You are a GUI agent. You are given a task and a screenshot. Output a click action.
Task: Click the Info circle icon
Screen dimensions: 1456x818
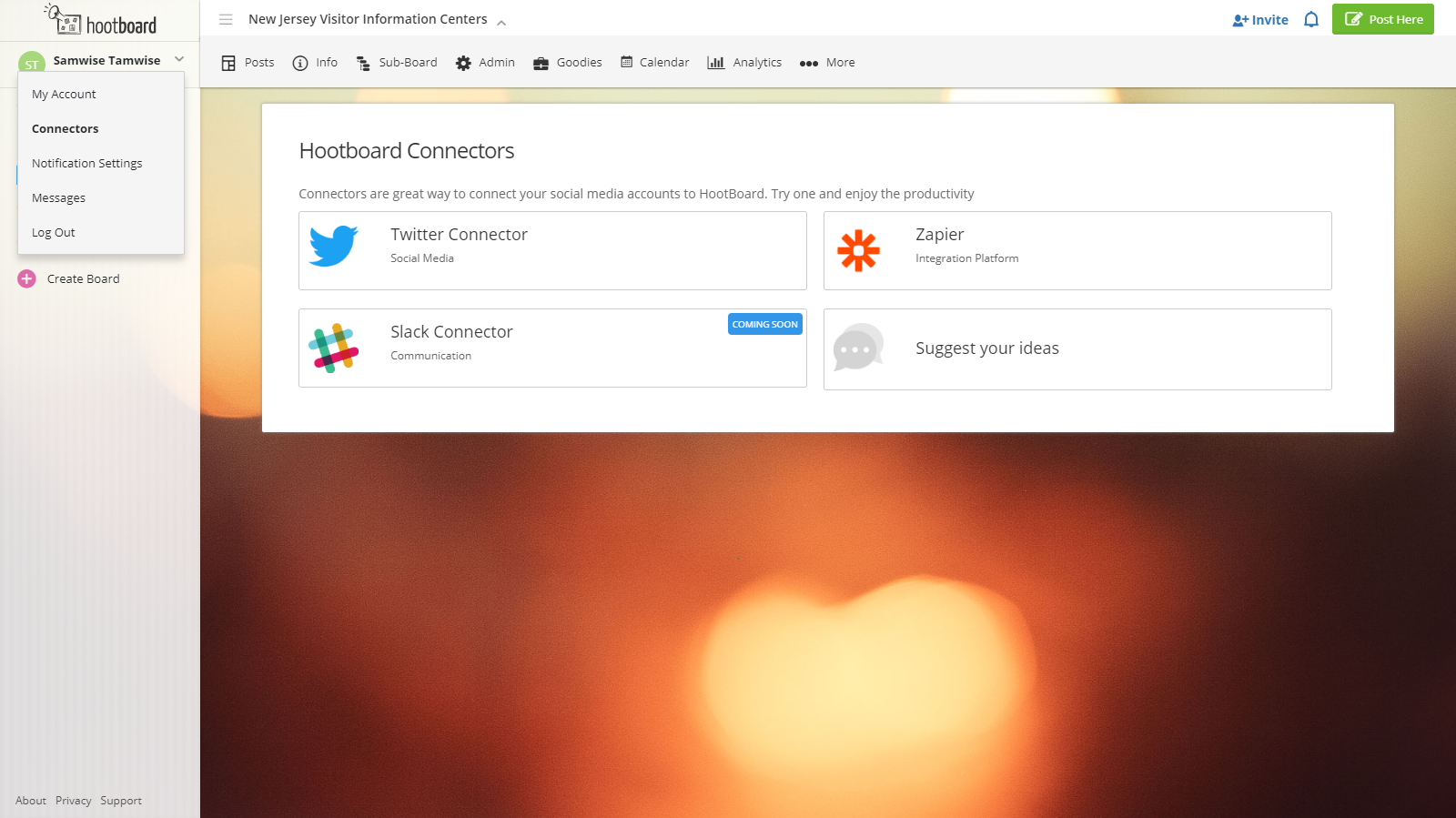coord(300,63)
